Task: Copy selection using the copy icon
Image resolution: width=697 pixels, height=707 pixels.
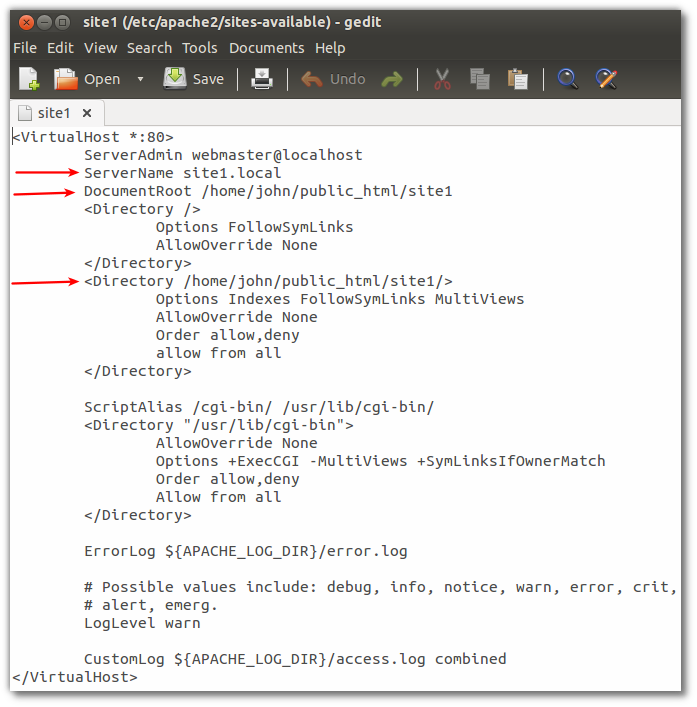Action: point(479,79)
